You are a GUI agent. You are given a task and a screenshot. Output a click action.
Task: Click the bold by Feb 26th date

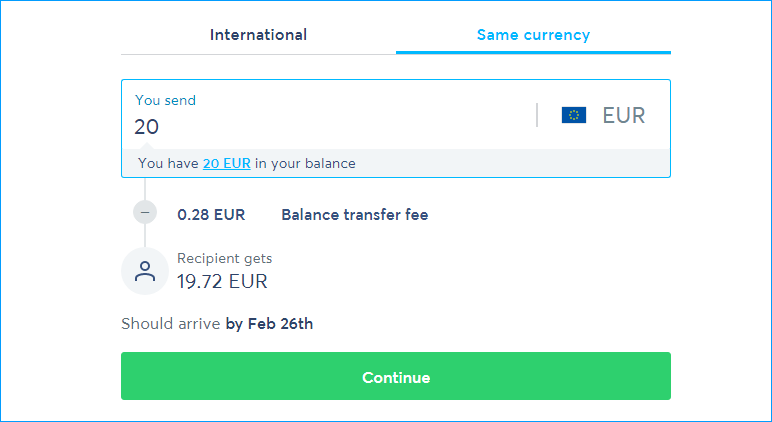(269, 323)
